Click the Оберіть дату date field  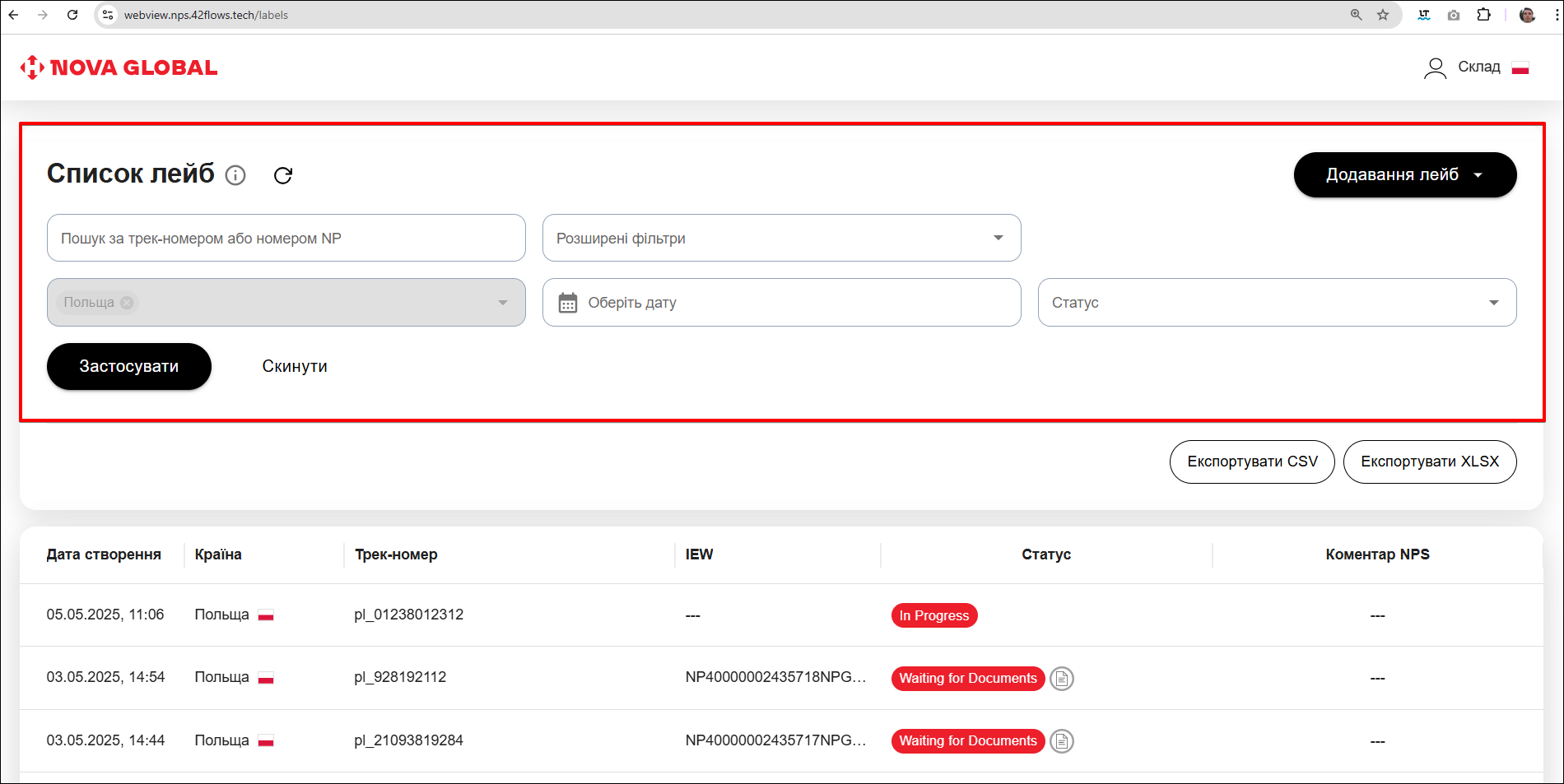790,303
